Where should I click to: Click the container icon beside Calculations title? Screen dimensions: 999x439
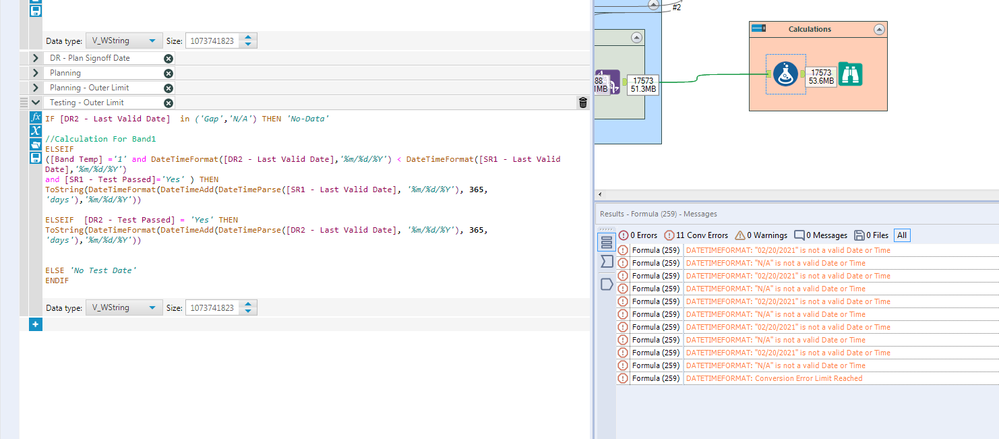(758, 29)
